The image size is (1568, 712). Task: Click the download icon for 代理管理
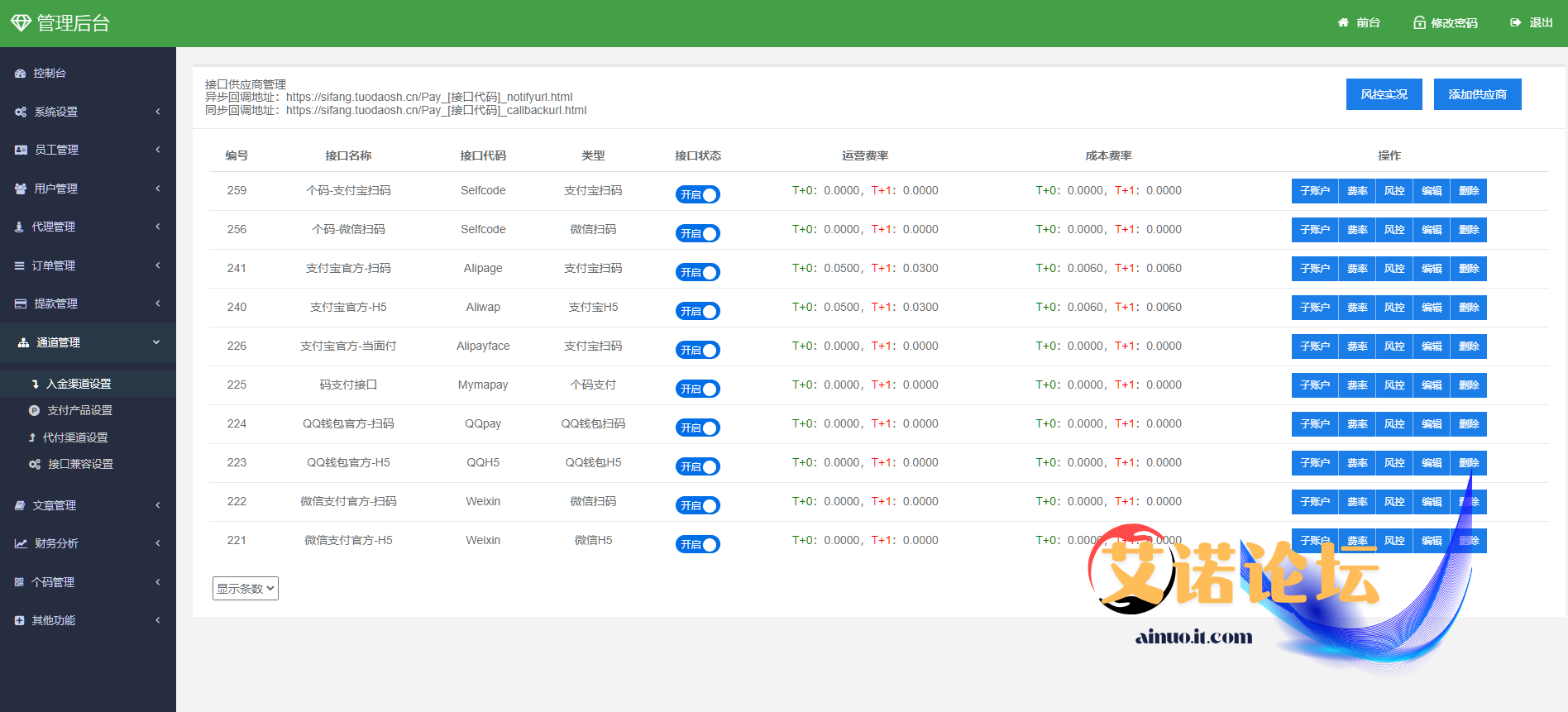pos(19,227)
